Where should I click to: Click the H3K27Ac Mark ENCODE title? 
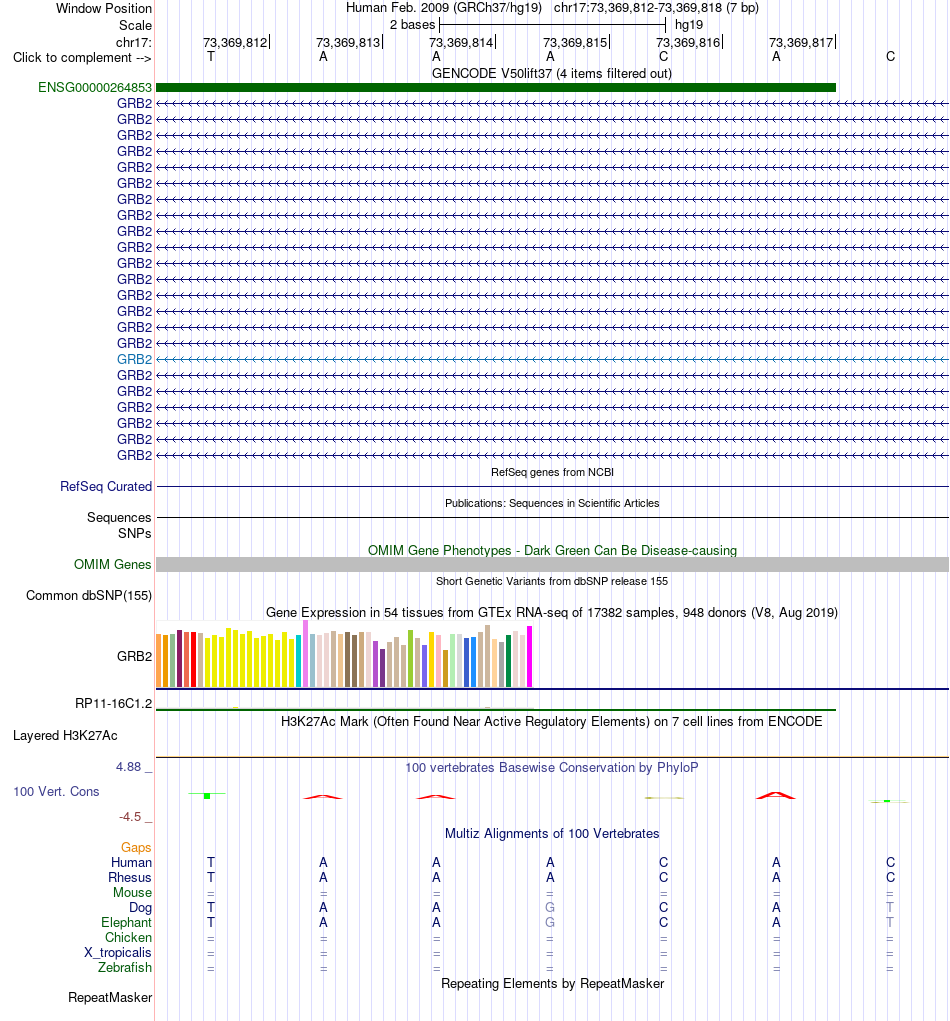click(x=552, y=721)
